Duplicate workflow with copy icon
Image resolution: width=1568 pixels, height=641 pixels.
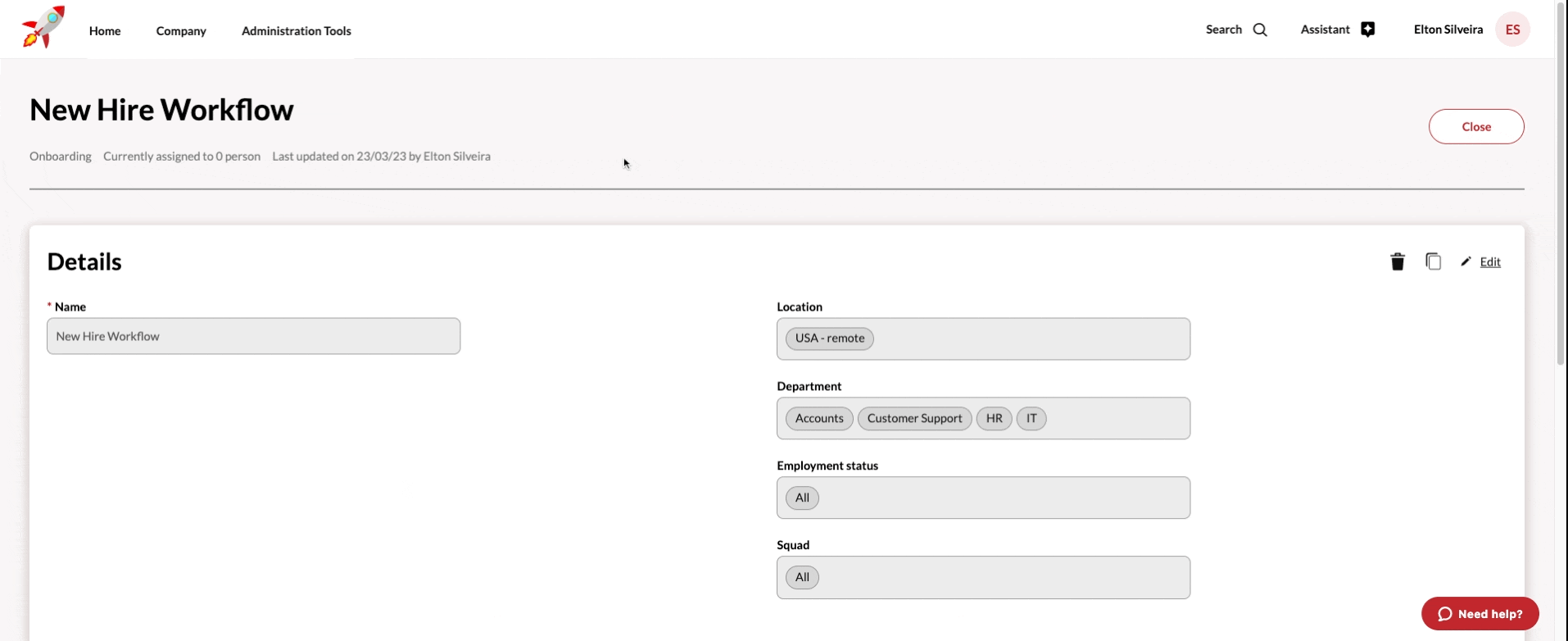pos(1433,261)
